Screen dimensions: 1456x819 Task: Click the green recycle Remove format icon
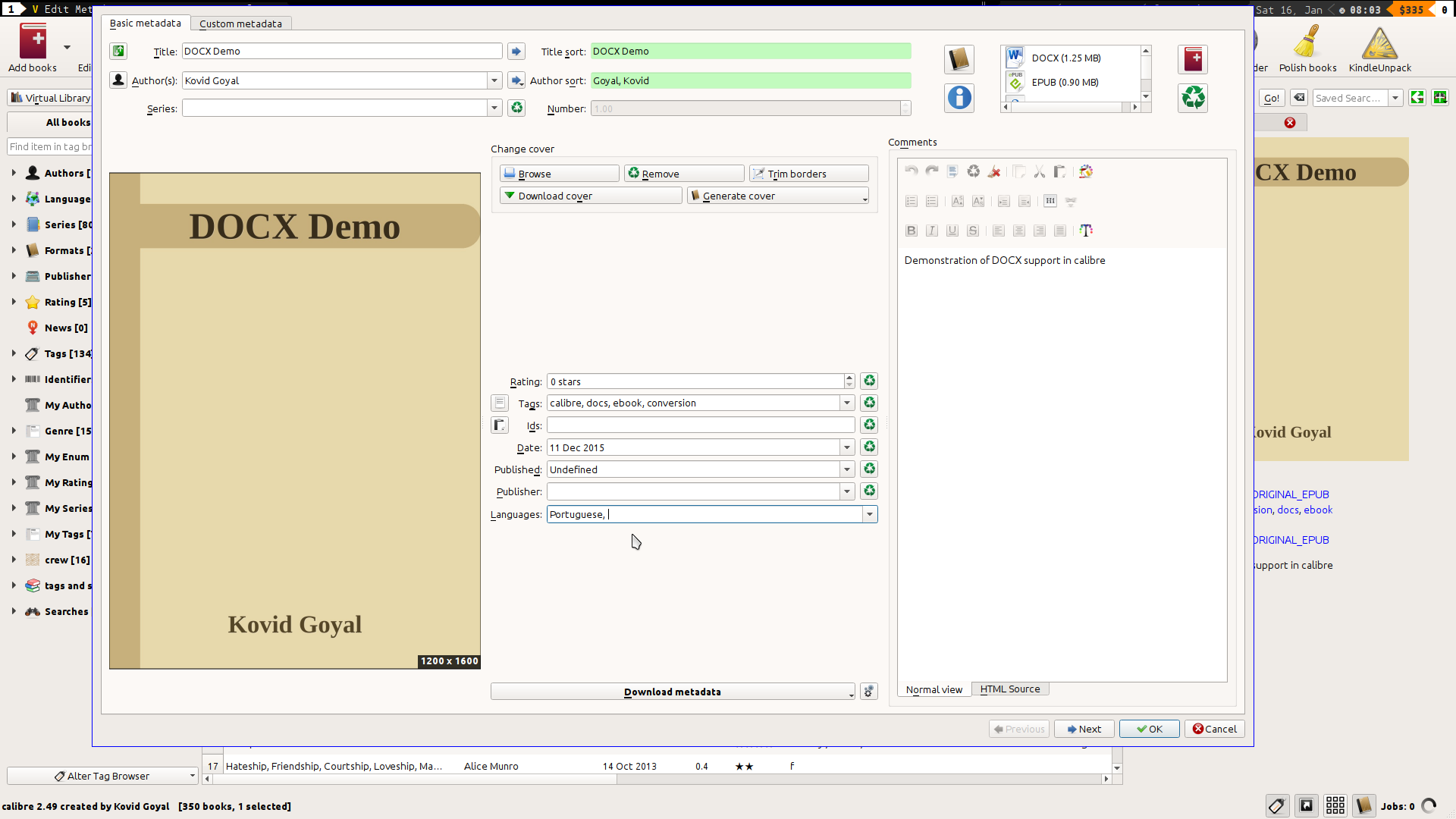[x=1193, y=98]
